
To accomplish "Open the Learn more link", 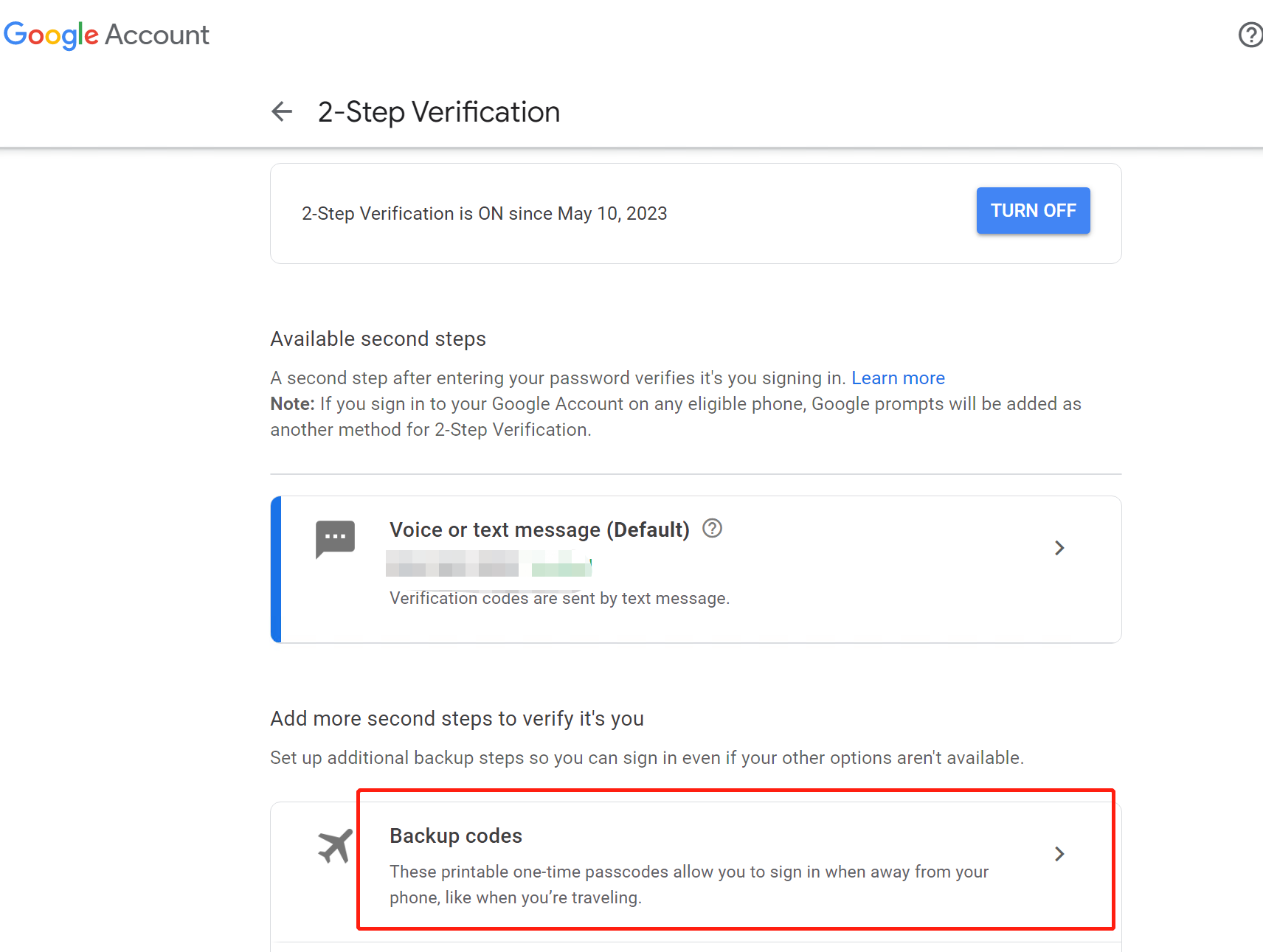I will pyautogui.click(x=898, y=378).
